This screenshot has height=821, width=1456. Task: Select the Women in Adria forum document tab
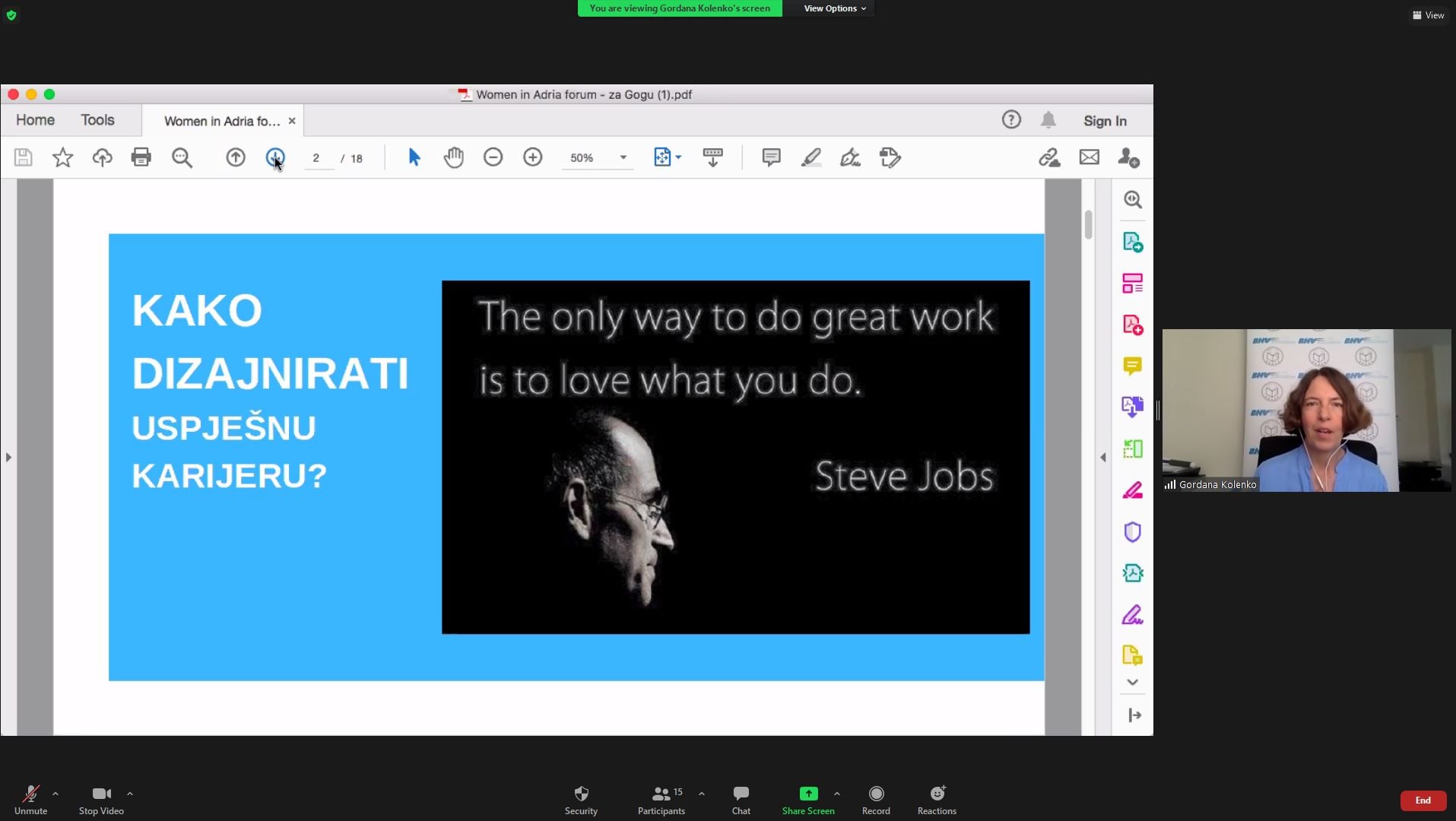pyautogui.click(x=222, y=121)
